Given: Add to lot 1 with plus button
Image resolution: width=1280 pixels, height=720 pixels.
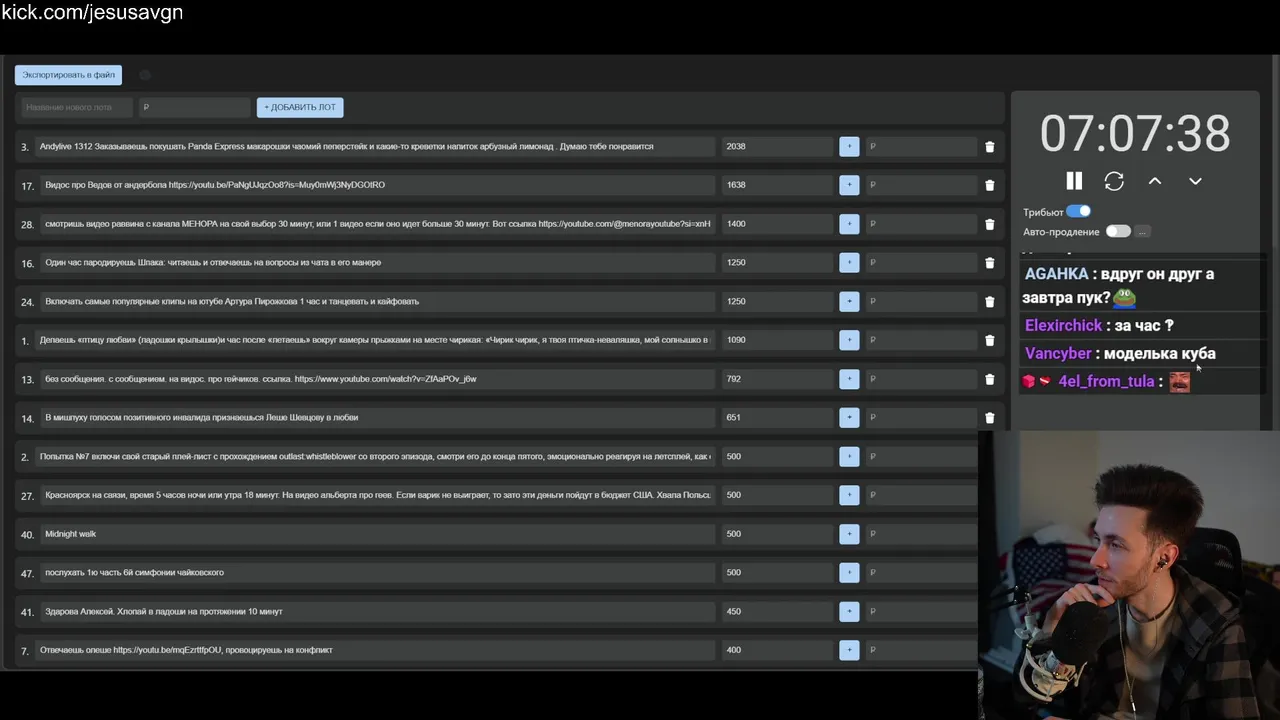Looking at the screenshot, I should point(849,340).
